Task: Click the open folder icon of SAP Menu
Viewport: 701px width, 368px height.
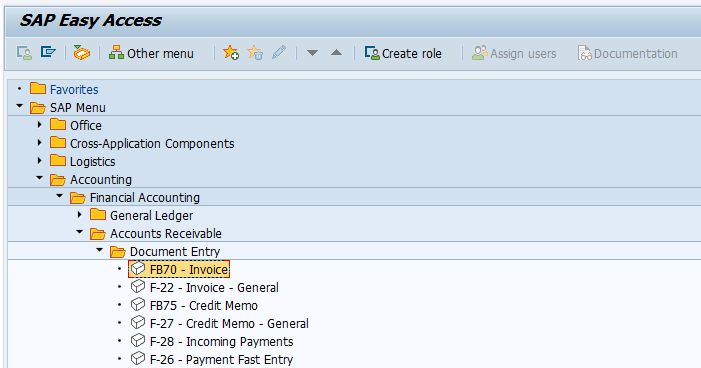Action: click(x=38, y=107)
